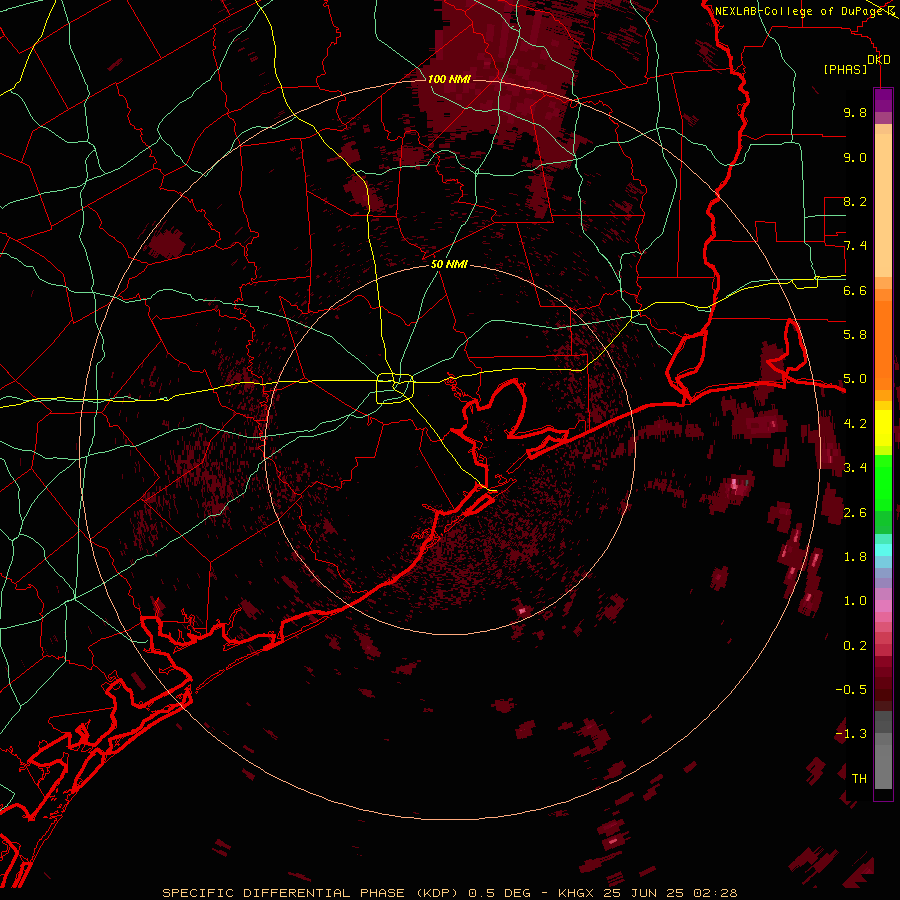Click the 9.8 scale value
900x900 pixels.
(855, 112)
